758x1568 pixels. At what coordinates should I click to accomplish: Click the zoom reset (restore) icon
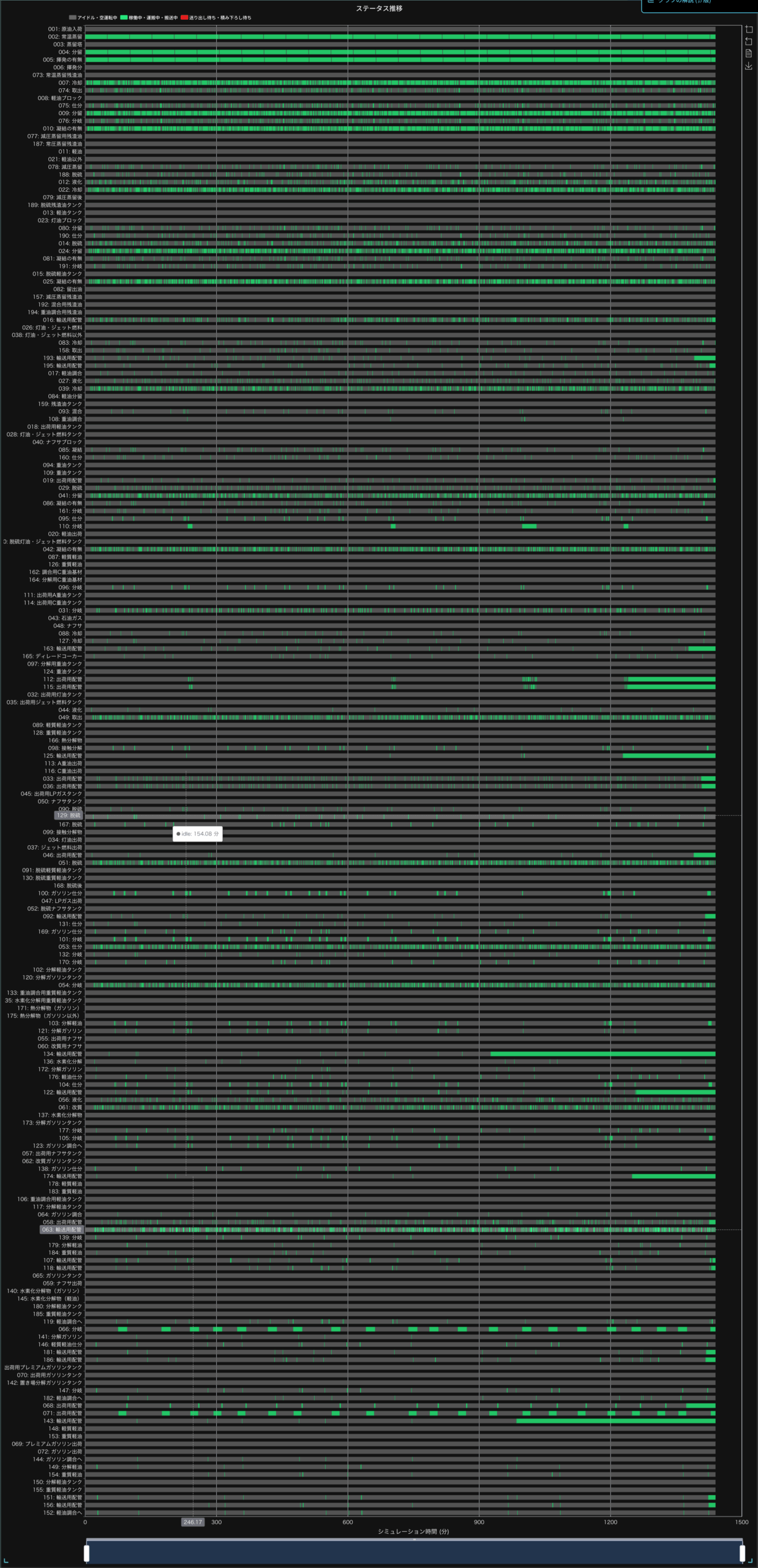tap(748, 42)
